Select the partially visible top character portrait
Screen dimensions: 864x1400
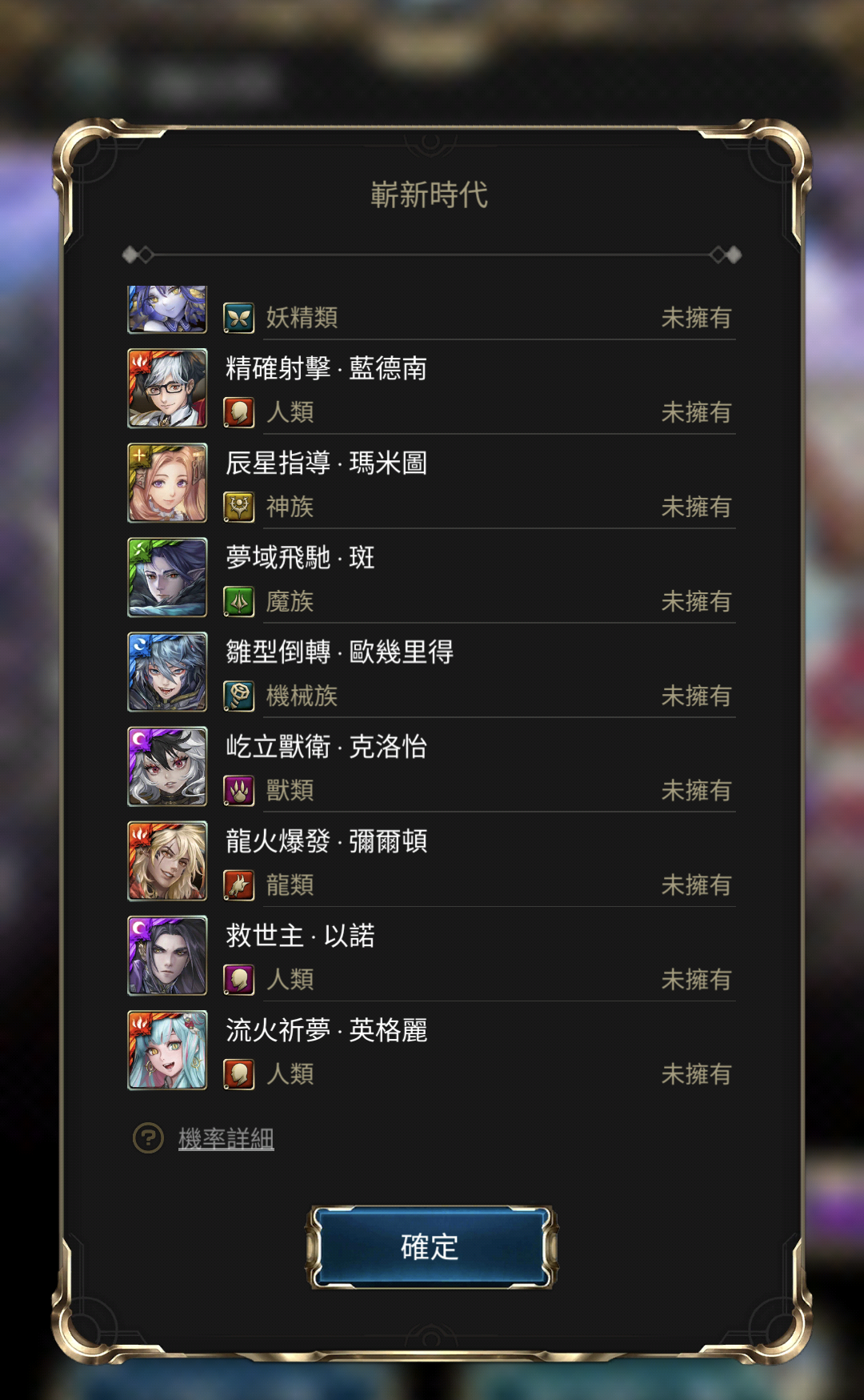click(167, 310)
